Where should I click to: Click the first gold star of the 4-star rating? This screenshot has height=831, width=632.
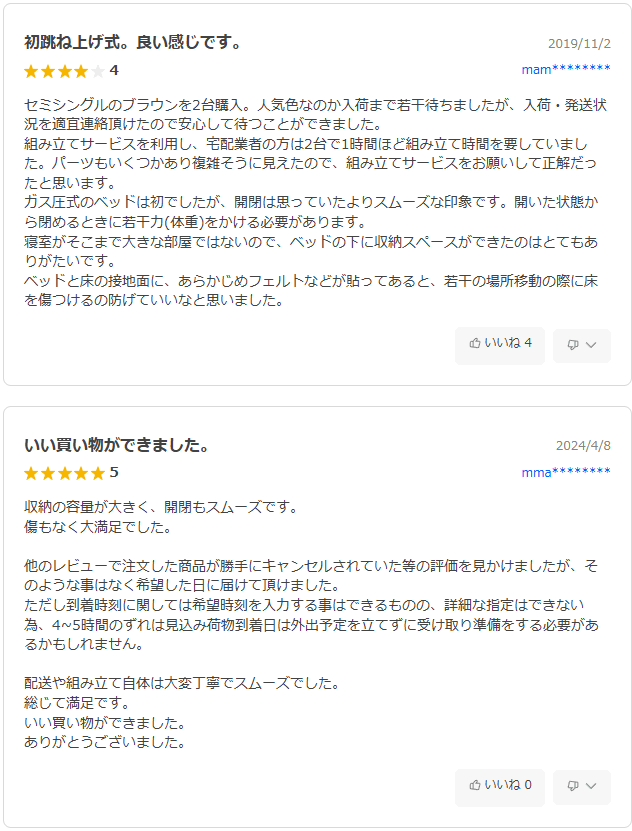[31, 71]
